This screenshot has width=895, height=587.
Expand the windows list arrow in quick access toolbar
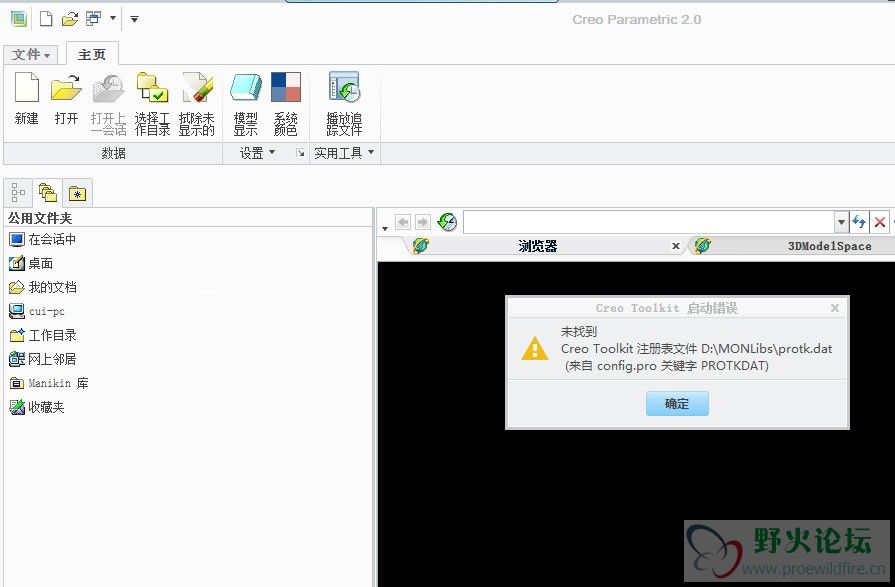coord(112,18)
